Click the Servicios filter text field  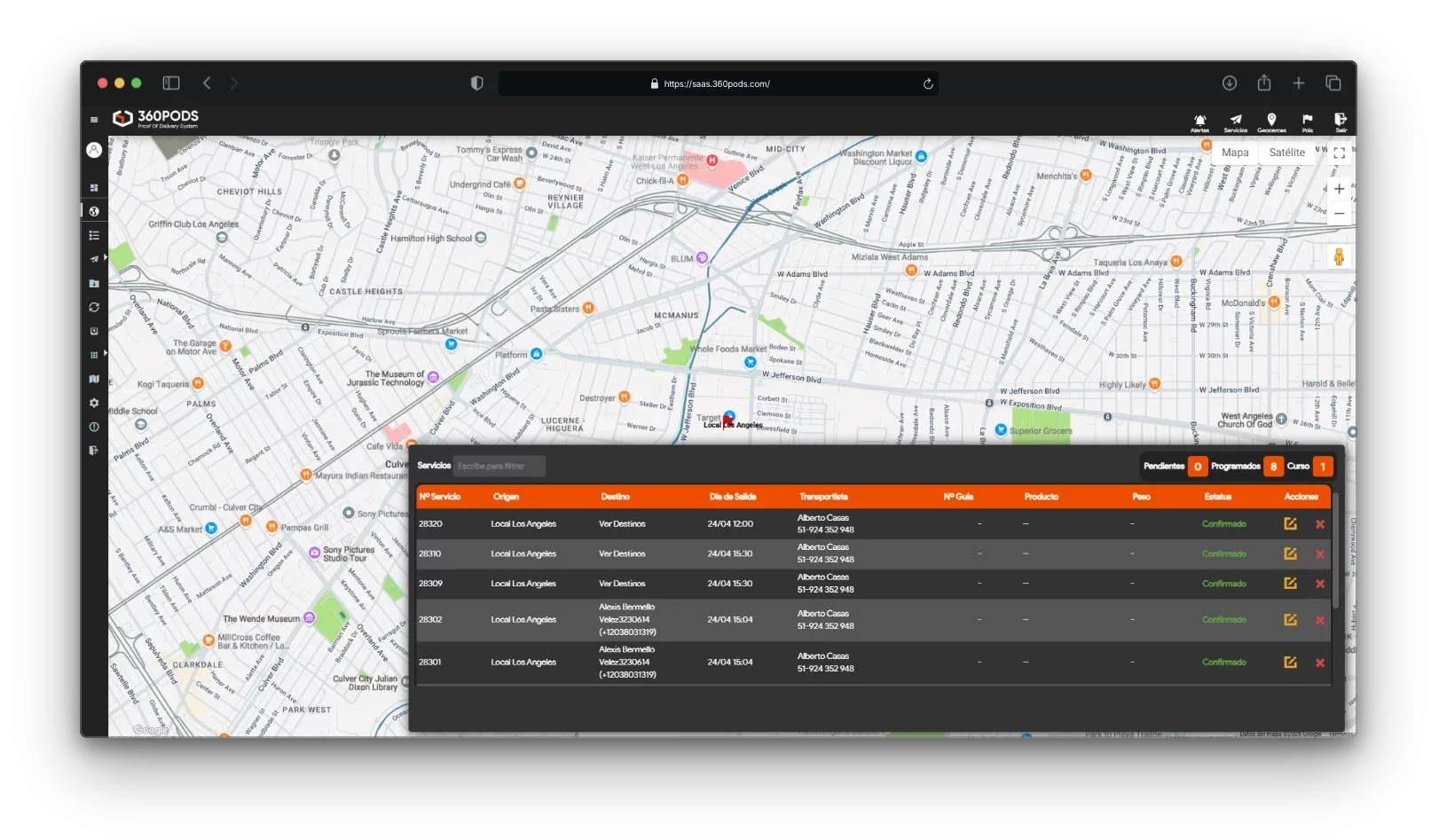point(499,467)
